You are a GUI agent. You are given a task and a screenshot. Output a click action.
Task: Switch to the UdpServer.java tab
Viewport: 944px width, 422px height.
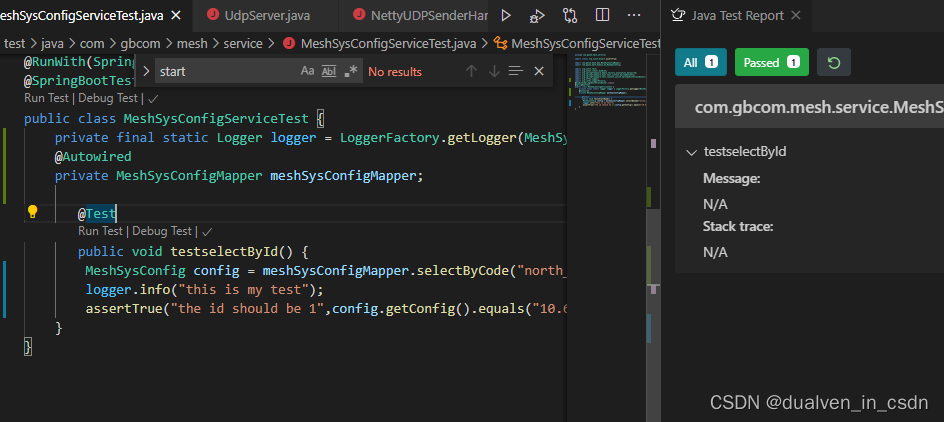click(266, 16)
